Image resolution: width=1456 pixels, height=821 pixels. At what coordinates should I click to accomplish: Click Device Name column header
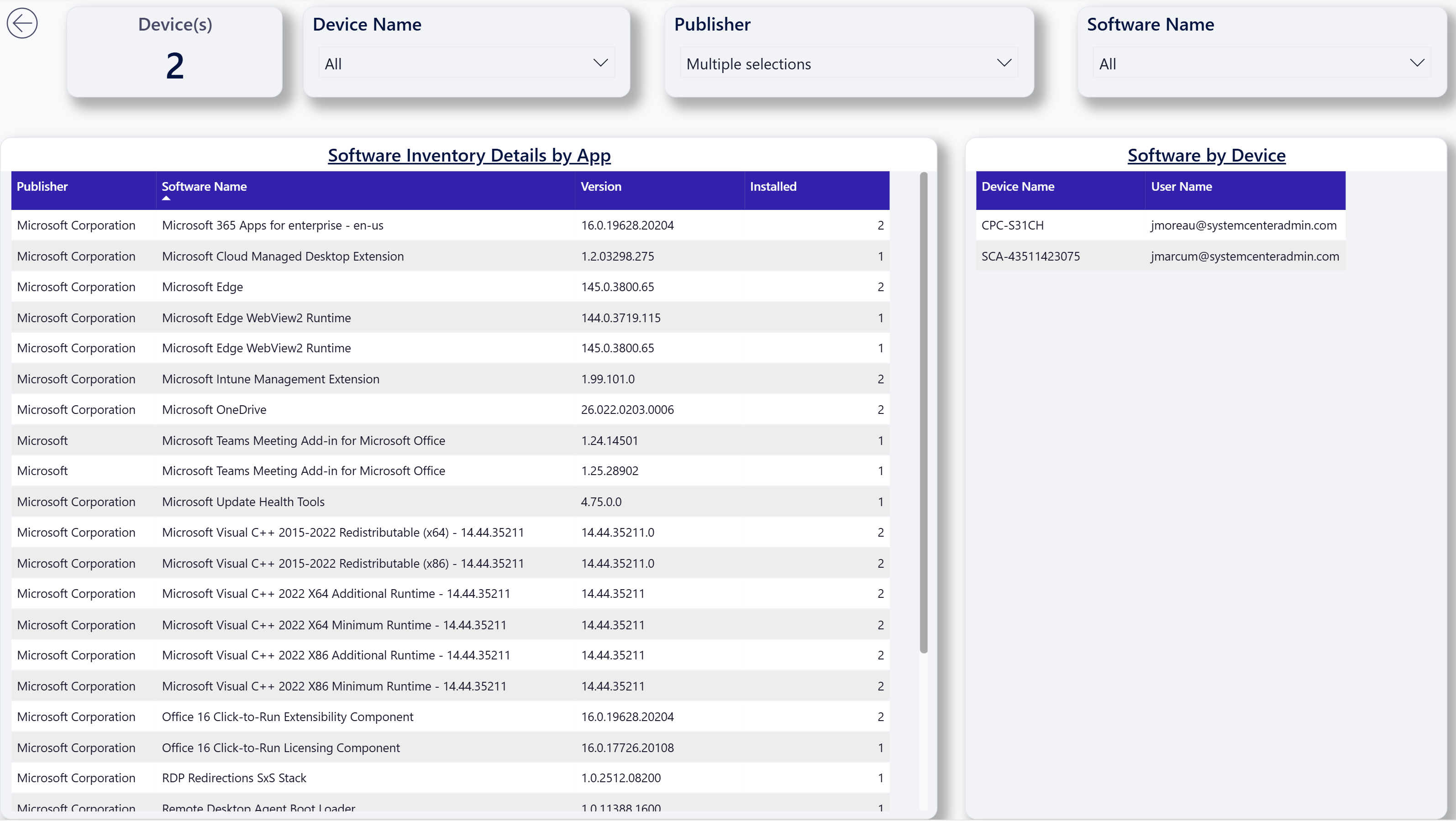1017,187
